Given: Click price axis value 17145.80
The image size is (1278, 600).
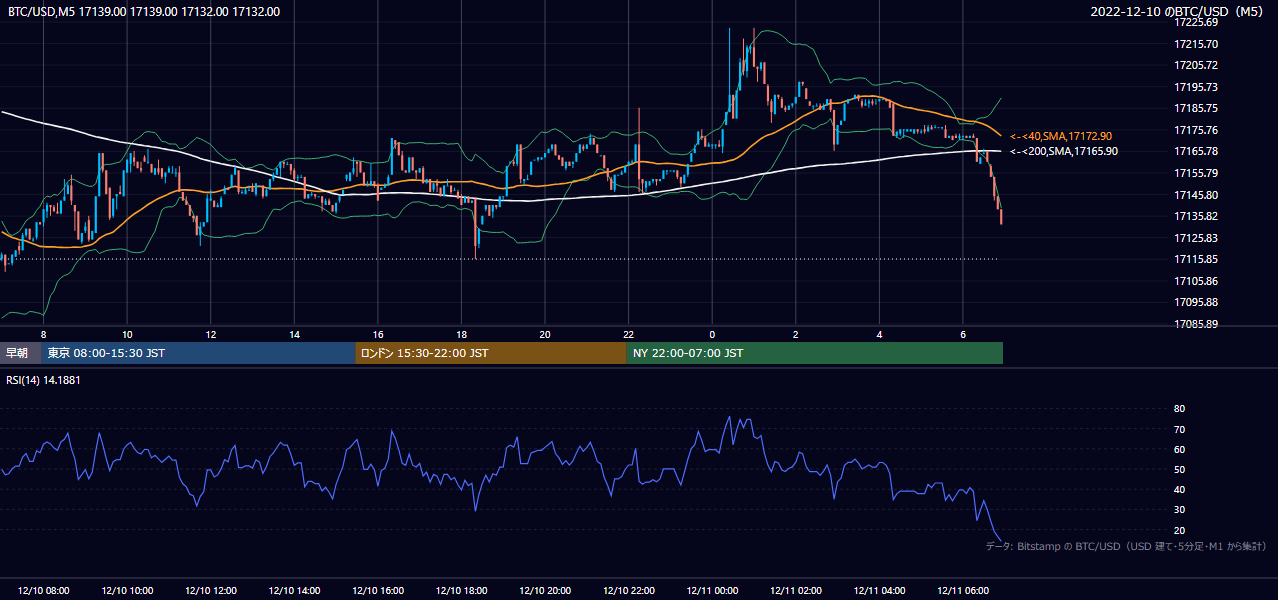Looking at the screenshot, I should [x=1196, y=195].
